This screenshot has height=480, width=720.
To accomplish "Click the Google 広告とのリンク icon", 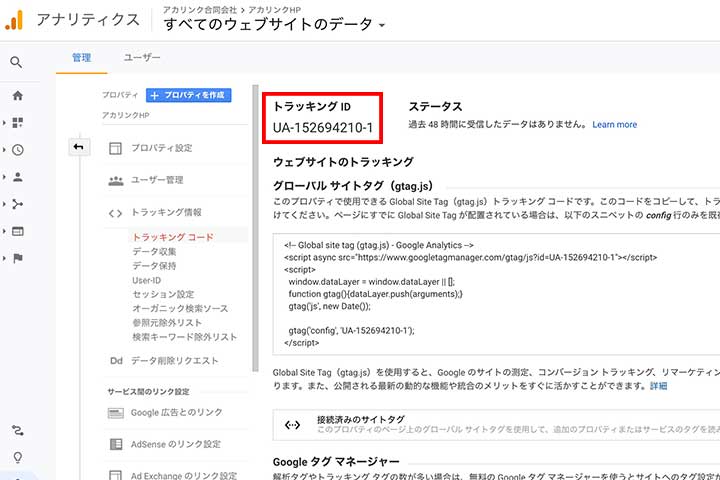I will [116, 413].
